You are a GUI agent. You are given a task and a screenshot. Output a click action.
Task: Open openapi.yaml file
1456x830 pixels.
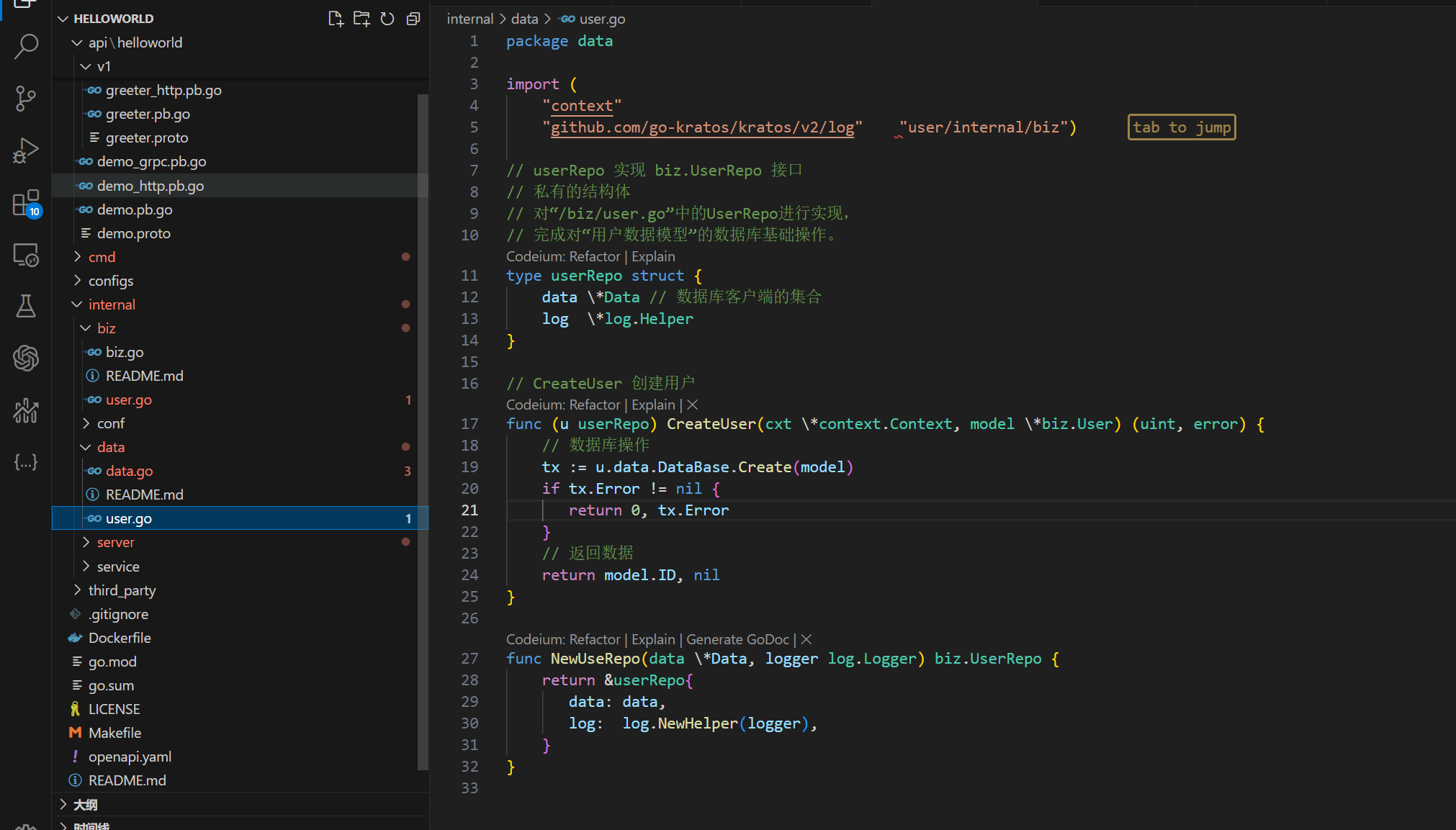[x=240, y=757]
